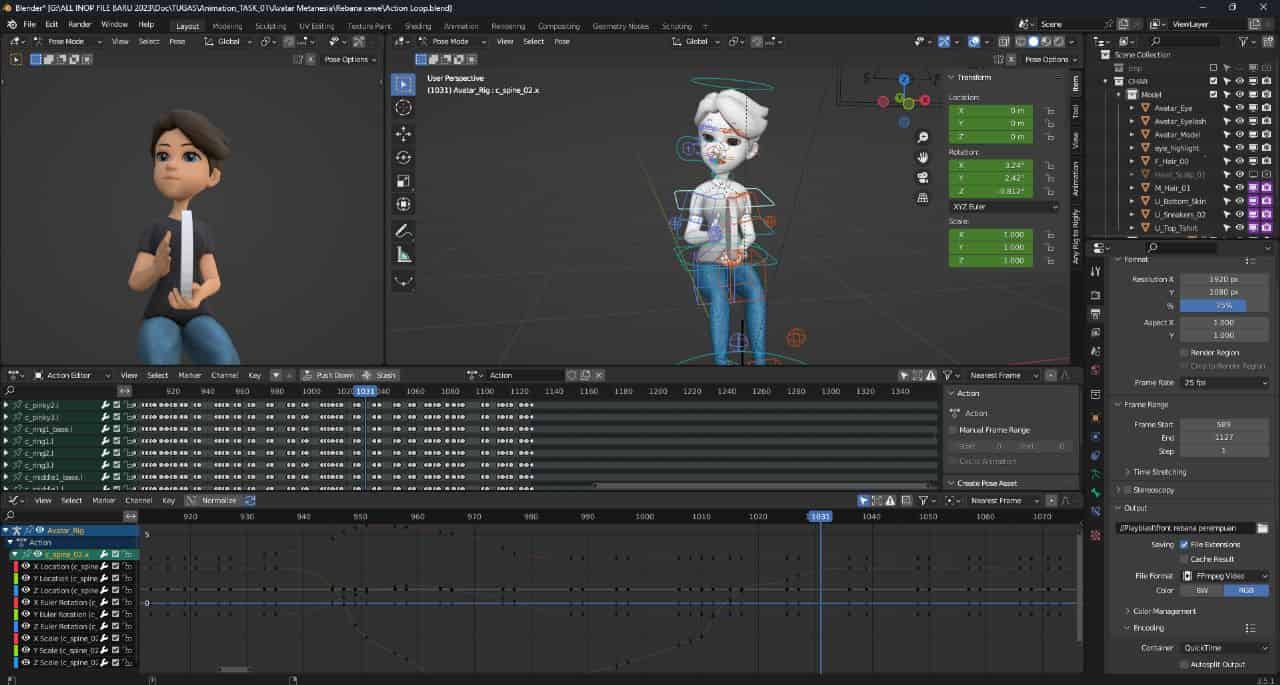Open the Frame Rate 25 fps dropdown

(x=1225, y=382)
